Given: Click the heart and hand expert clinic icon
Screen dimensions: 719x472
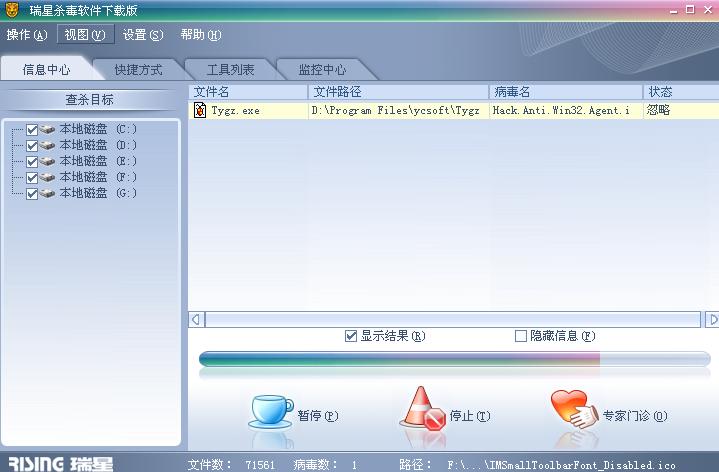Looking at the screenshot, I should (575, 410).
